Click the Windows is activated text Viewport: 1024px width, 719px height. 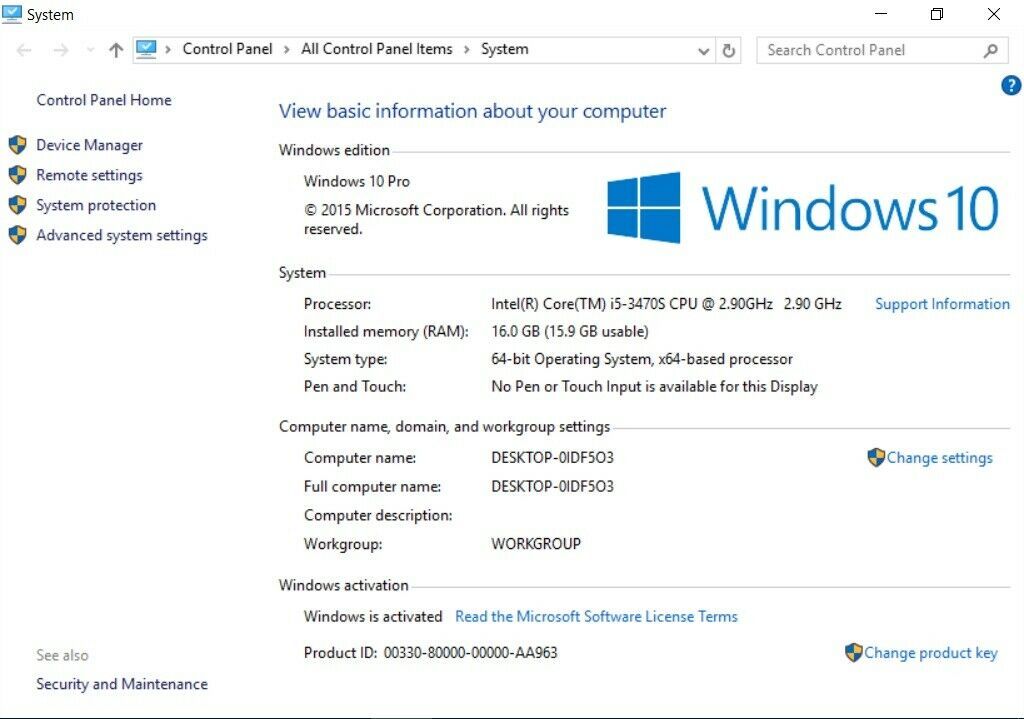373,616
